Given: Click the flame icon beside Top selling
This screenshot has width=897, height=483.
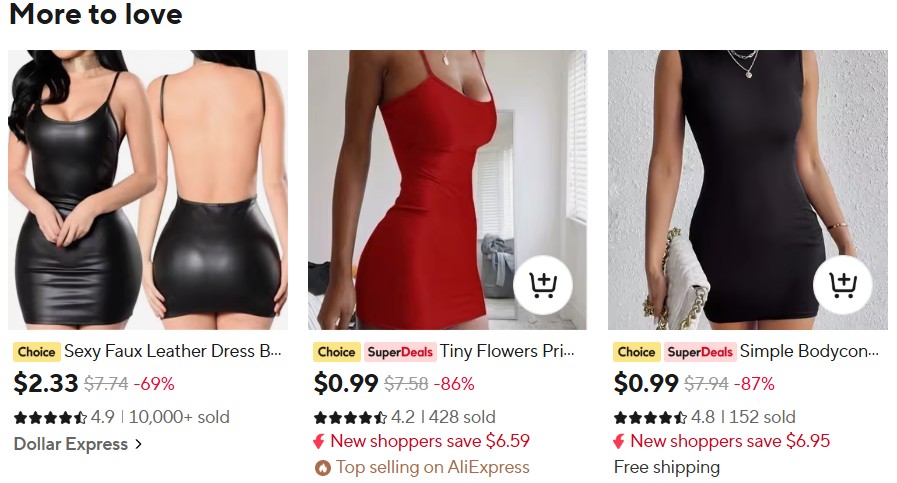Looking at the screenshot, I should tap(323, 468).
